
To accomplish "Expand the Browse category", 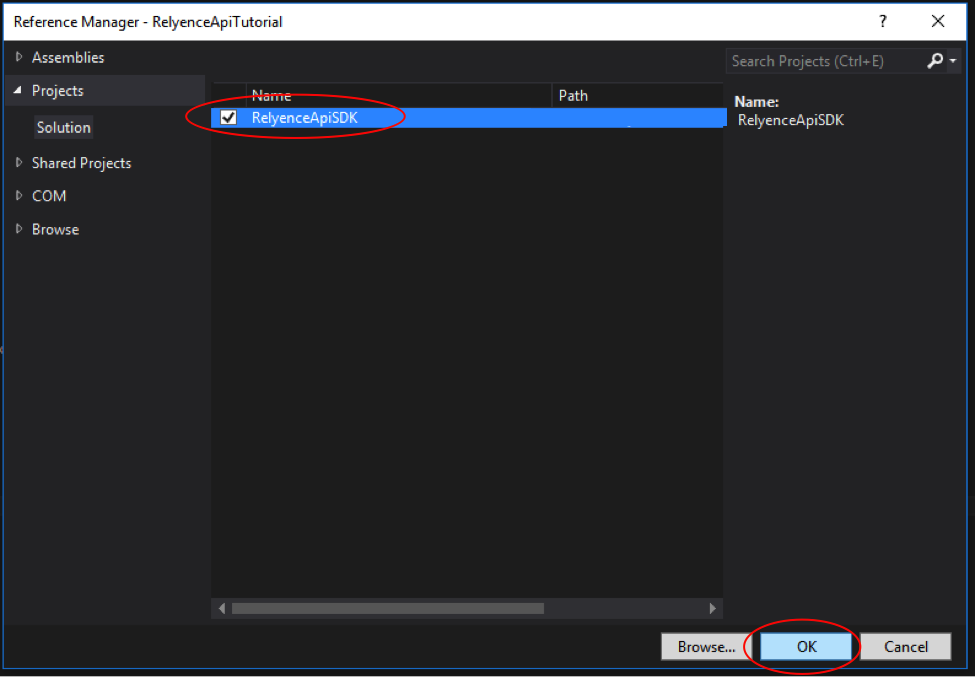I will 19,229.
